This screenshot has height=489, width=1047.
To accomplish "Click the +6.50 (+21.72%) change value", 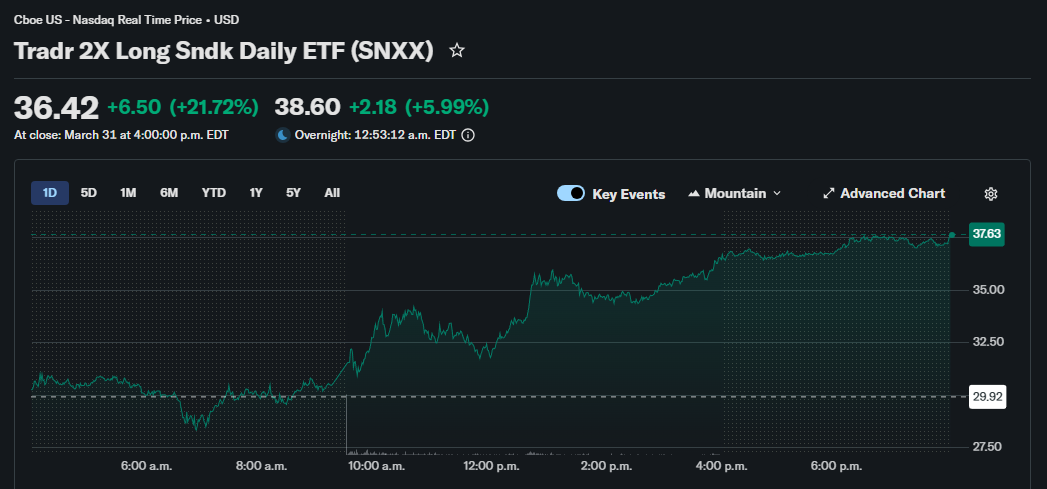I will (183, 108).
